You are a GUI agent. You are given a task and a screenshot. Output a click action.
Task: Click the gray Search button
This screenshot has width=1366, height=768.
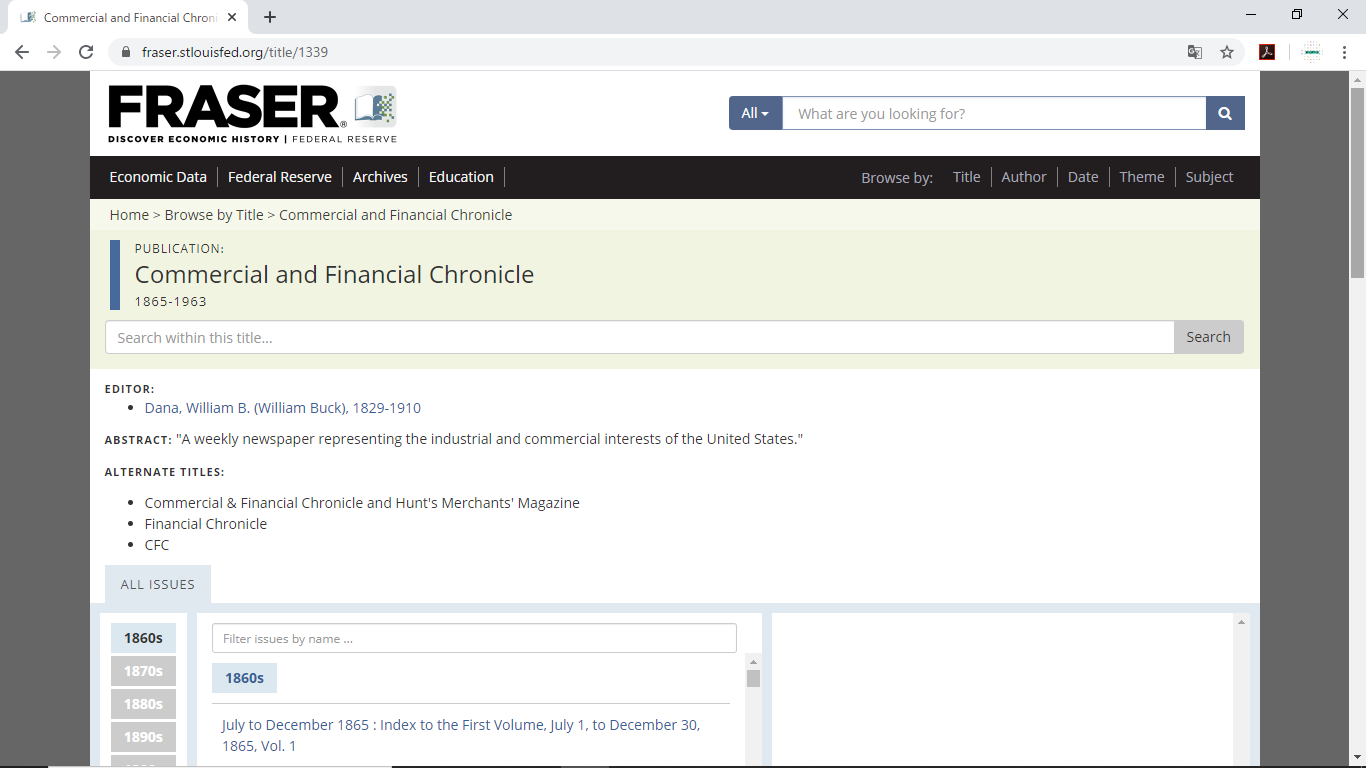(1208, 337)
